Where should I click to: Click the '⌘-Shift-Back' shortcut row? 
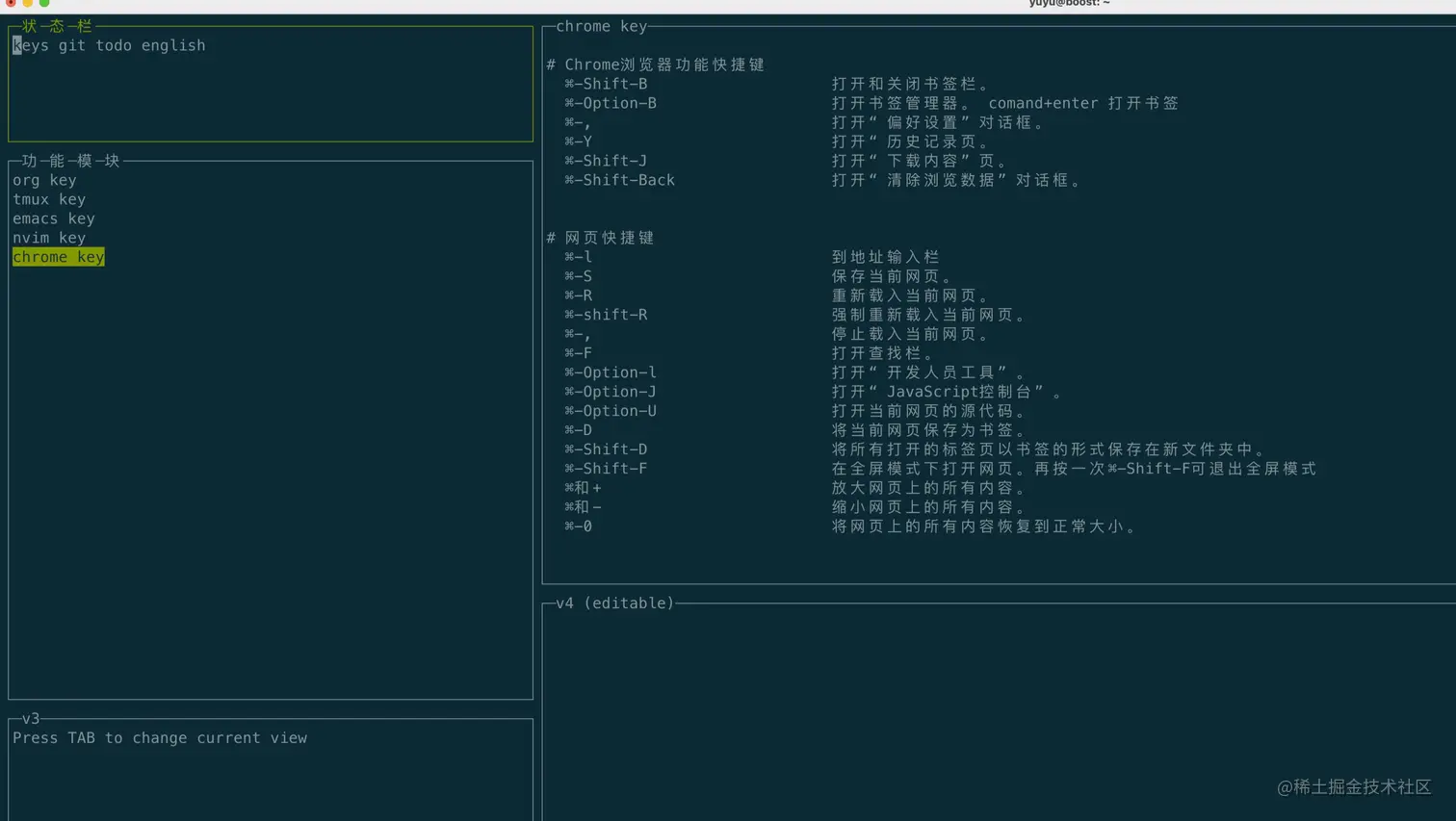823,180
